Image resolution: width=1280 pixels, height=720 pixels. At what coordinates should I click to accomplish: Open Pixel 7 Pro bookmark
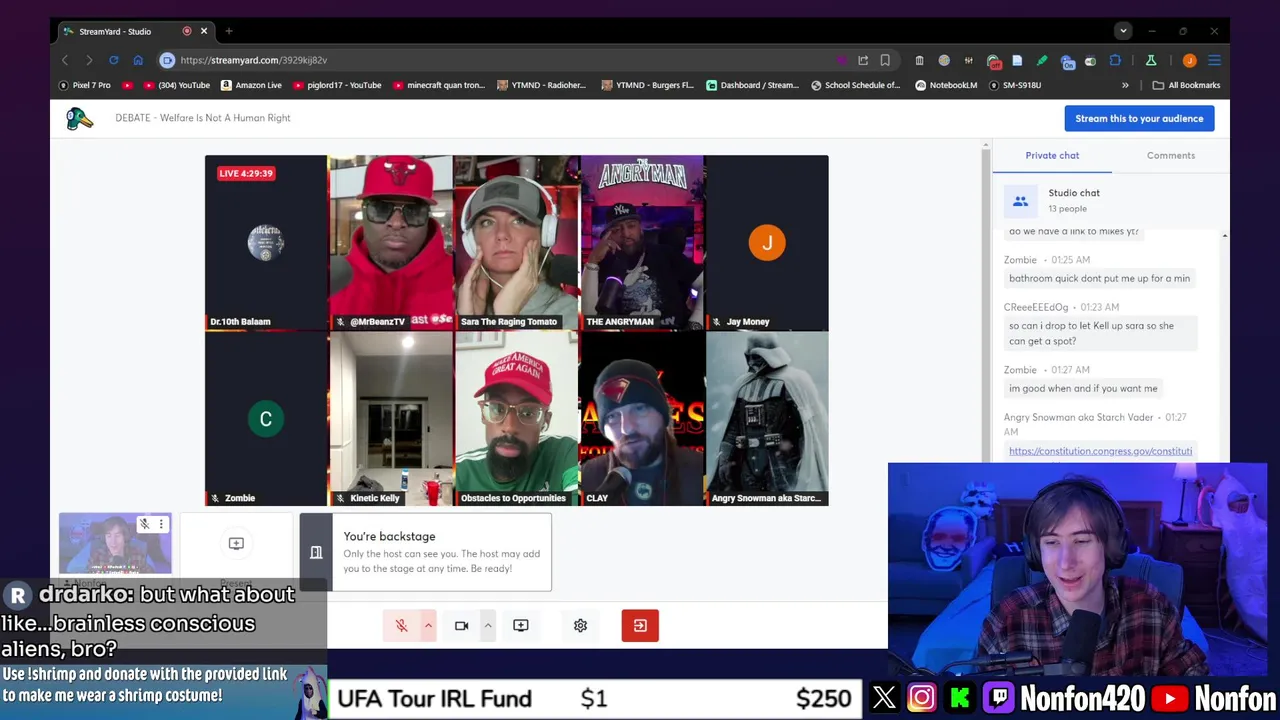85,85
